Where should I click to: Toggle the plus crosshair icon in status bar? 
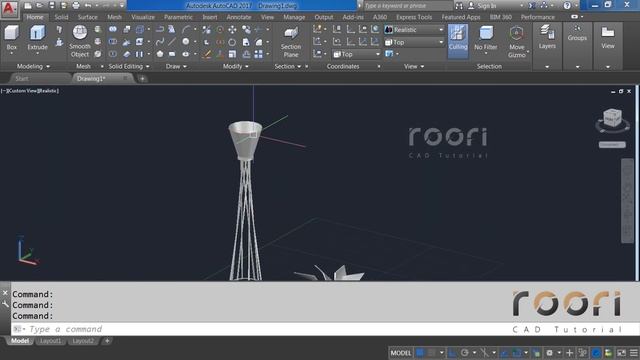click(570, 353)
